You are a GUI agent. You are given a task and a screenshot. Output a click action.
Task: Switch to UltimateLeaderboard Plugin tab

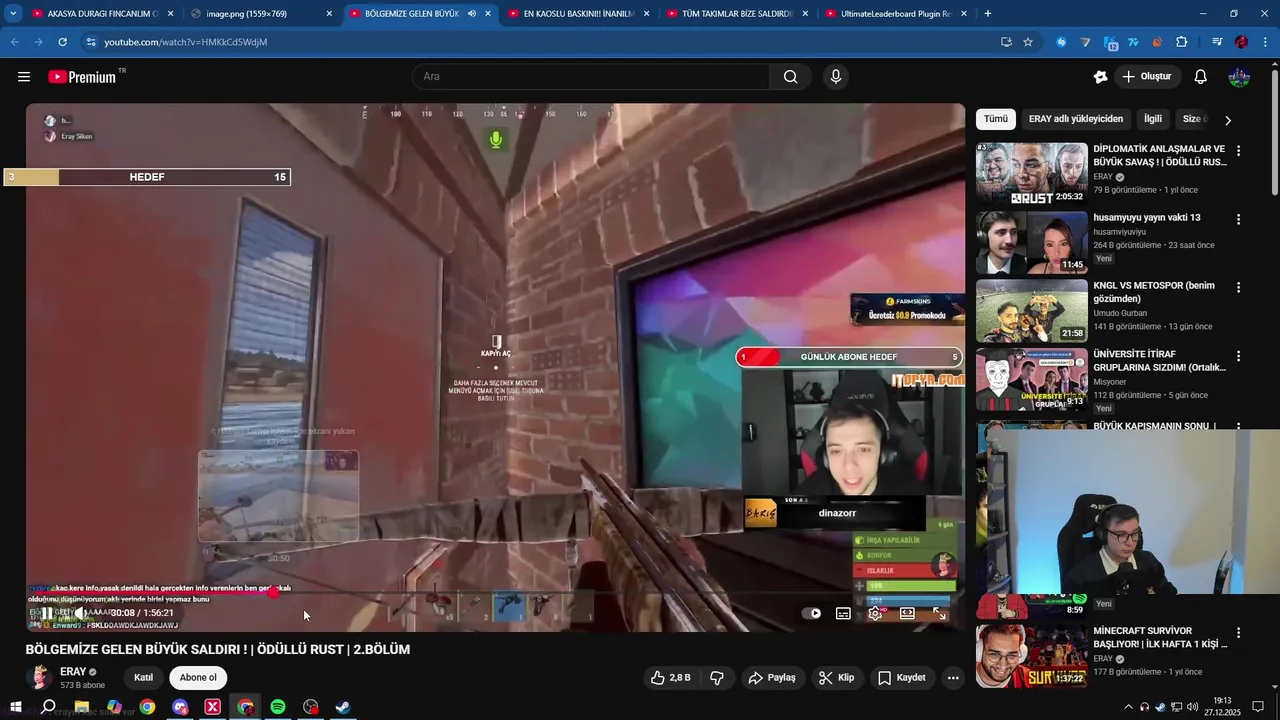click(896, 14)
